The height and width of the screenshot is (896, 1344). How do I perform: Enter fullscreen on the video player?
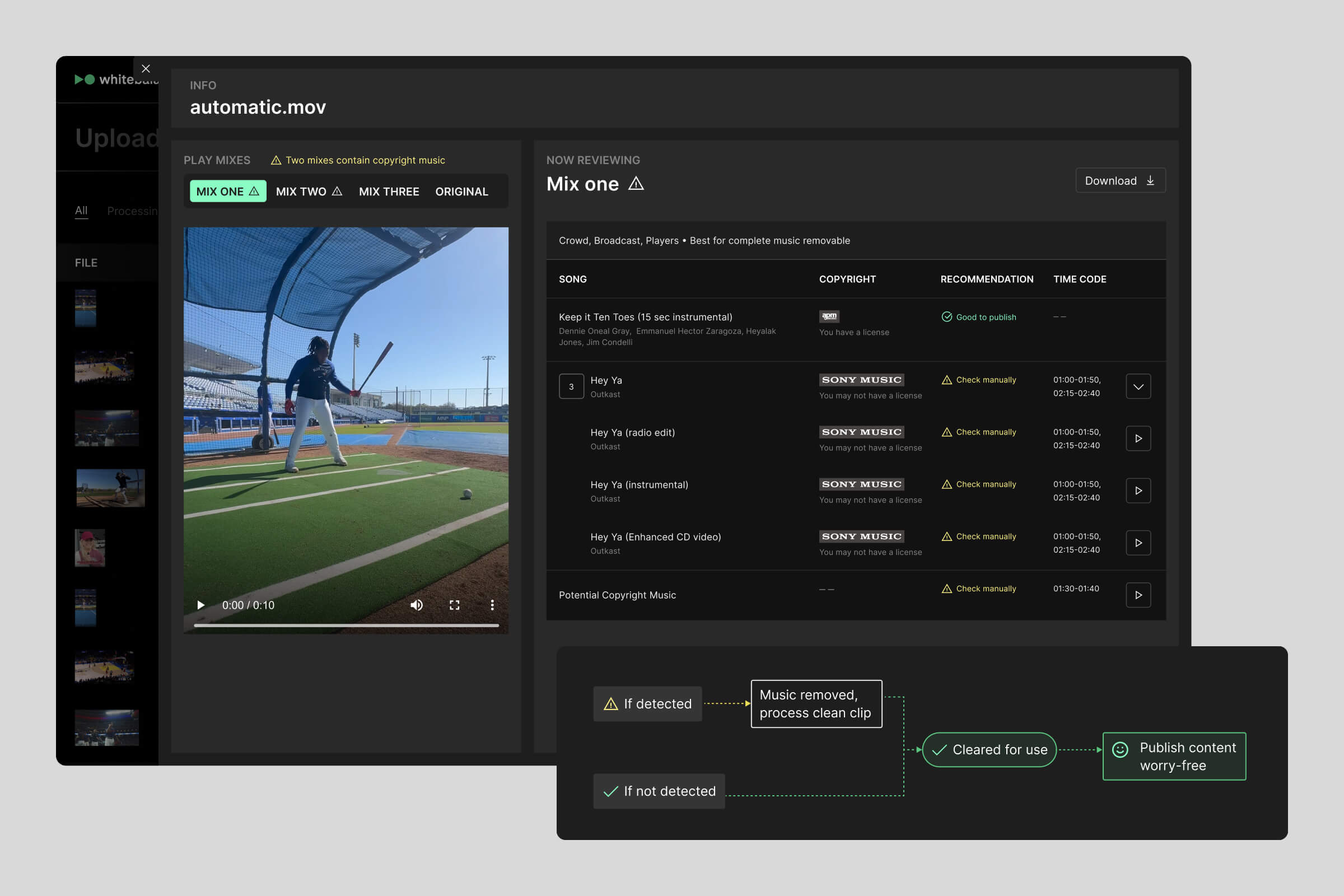pos(454,605)
